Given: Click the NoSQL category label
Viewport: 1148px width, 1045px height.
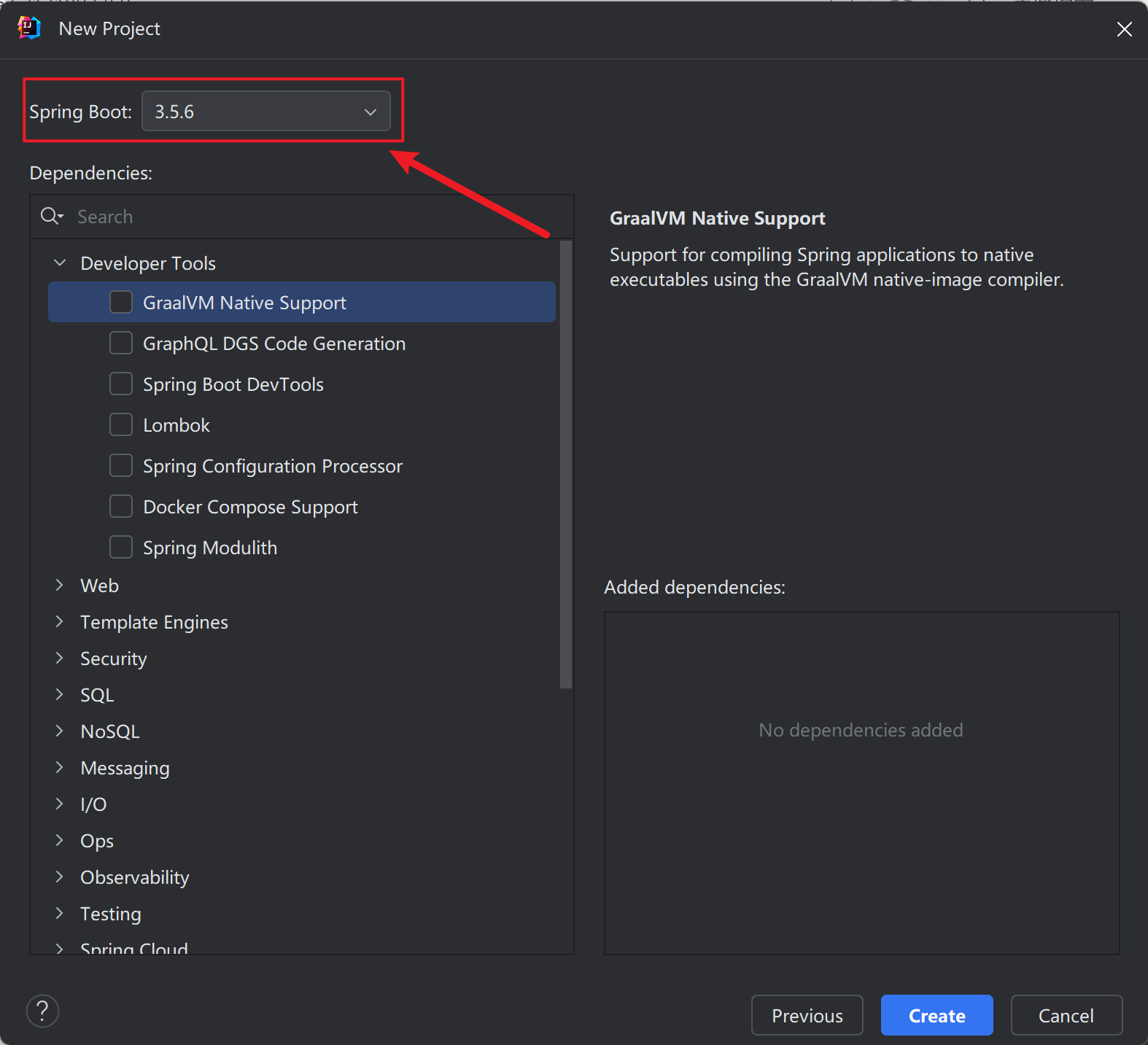Looking at the screenshot, I should click(110, 731).
